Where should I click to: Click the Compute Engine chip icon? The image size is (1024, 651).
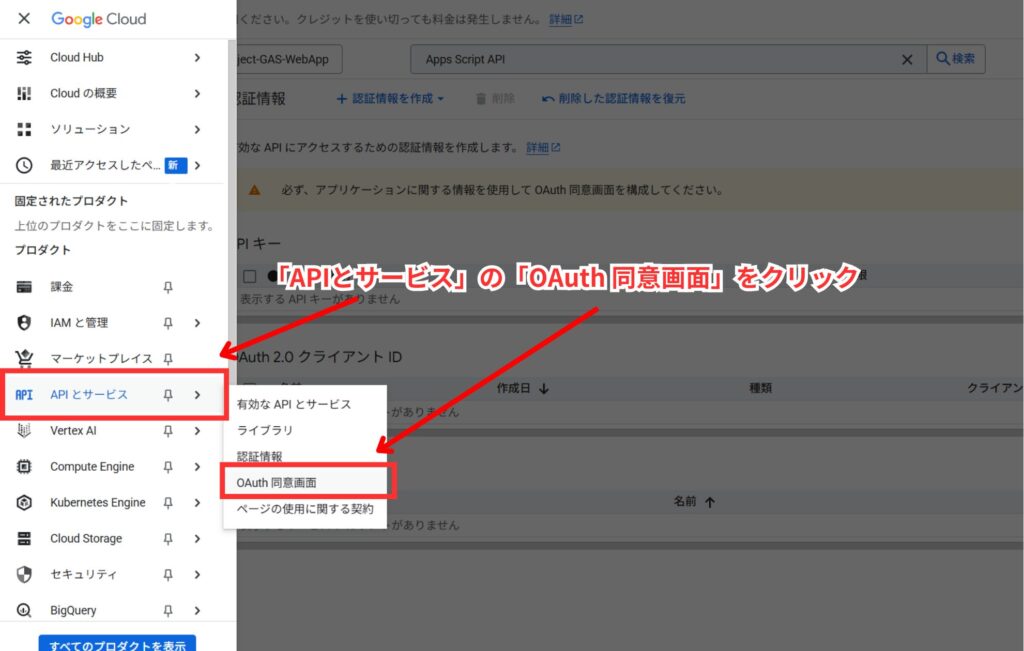click(24, 466)
